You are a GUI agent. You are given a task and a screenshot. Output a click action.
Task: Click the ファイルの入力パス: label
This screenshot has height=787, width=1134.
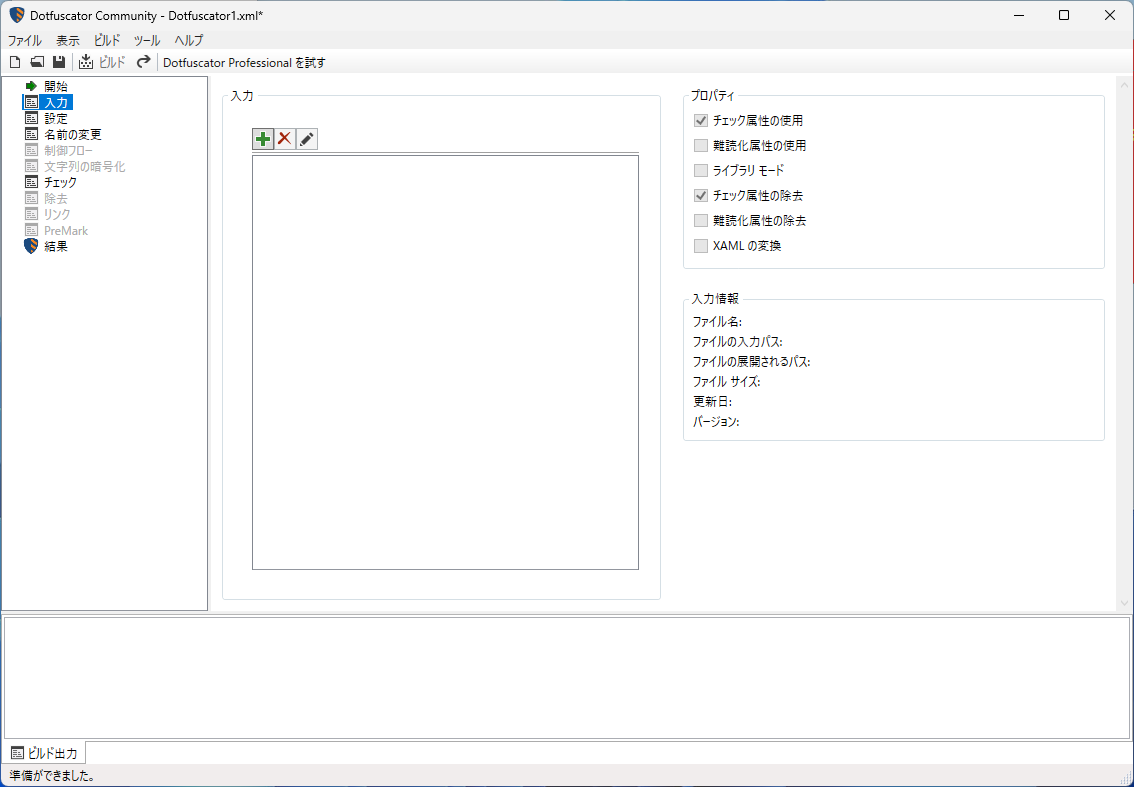[x=738, y=341]
